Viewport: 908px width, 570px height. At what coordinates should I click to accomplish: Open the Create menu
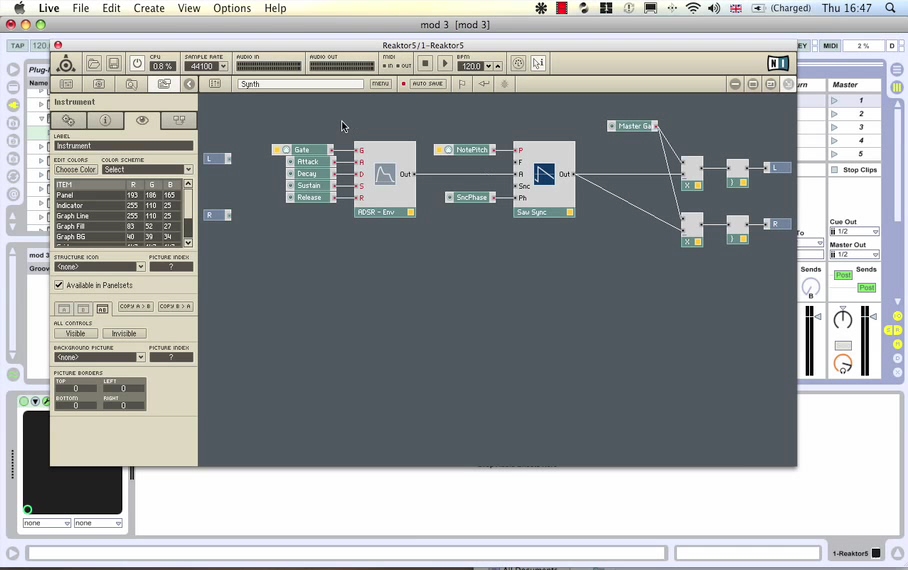(149, 8)
